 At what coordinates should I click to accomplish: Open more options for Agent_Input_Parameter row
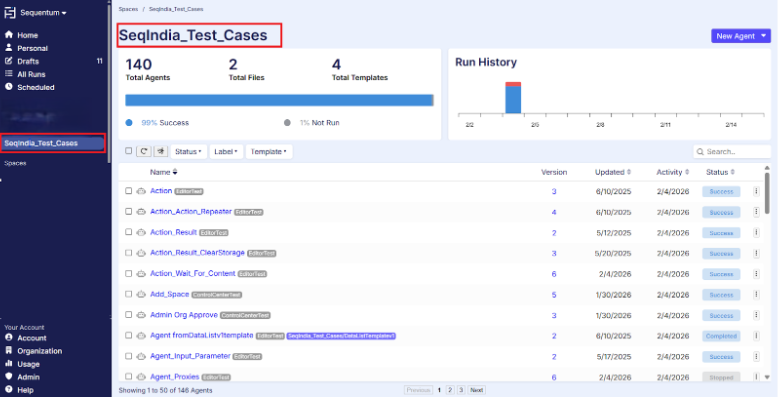point(756,356)
